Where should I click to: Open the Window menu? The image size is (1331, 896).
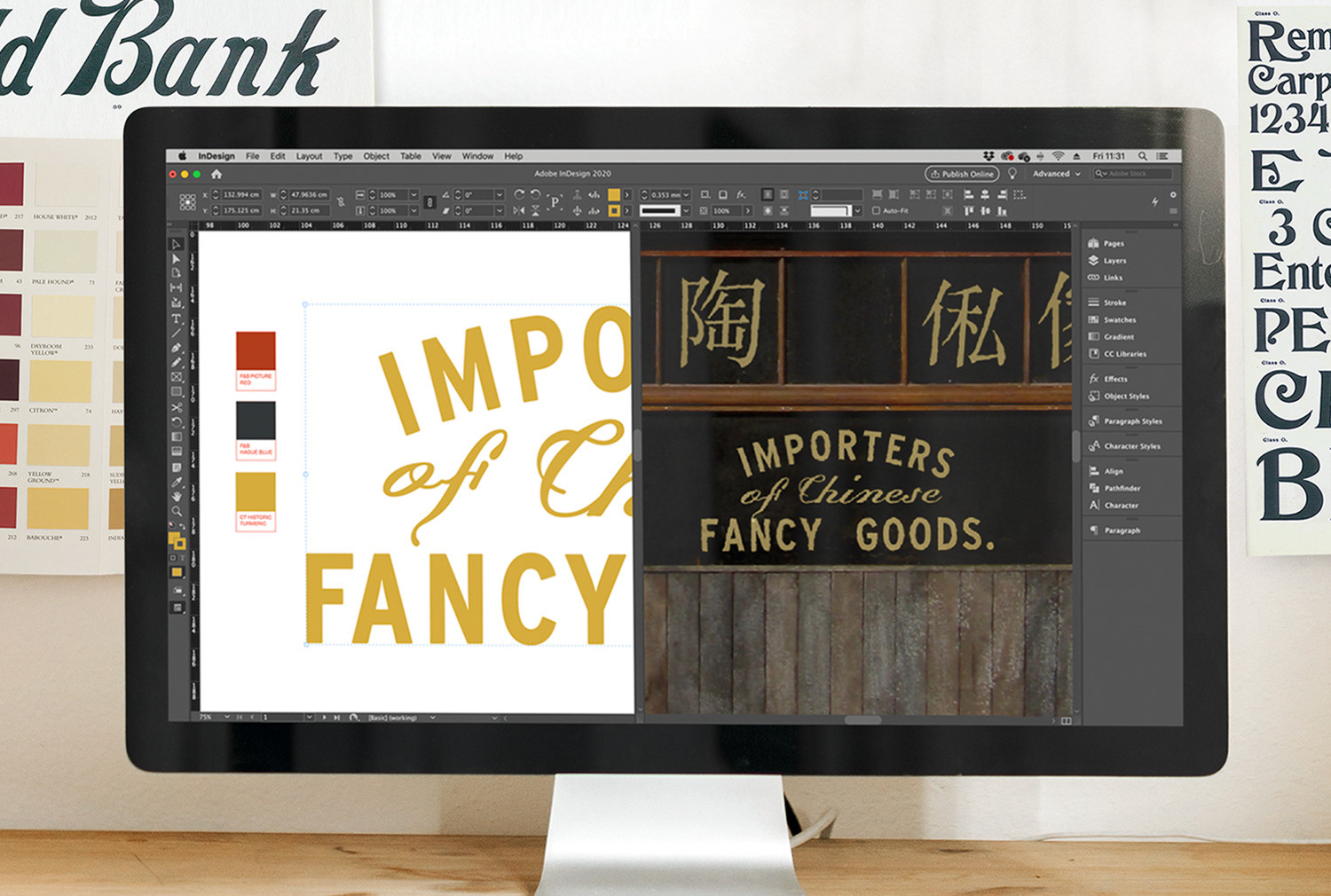(477, 156)
